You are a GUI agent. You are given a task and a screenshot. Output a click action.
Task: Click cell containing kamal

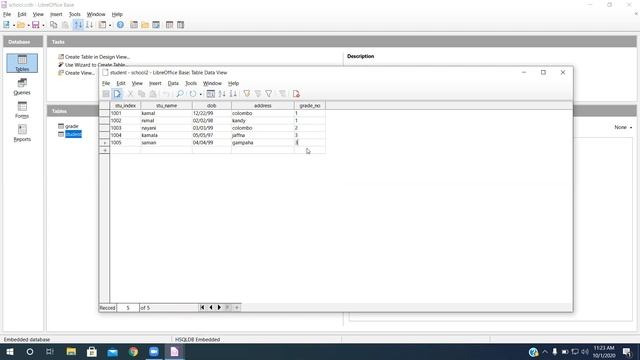point(167,113)
